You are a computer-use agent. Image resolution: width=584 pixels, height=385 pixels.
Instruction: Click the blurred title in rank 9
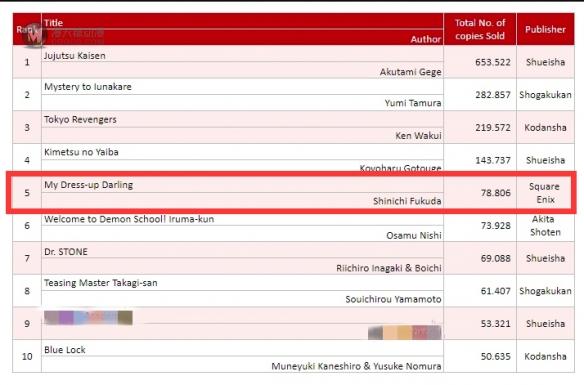88,318
